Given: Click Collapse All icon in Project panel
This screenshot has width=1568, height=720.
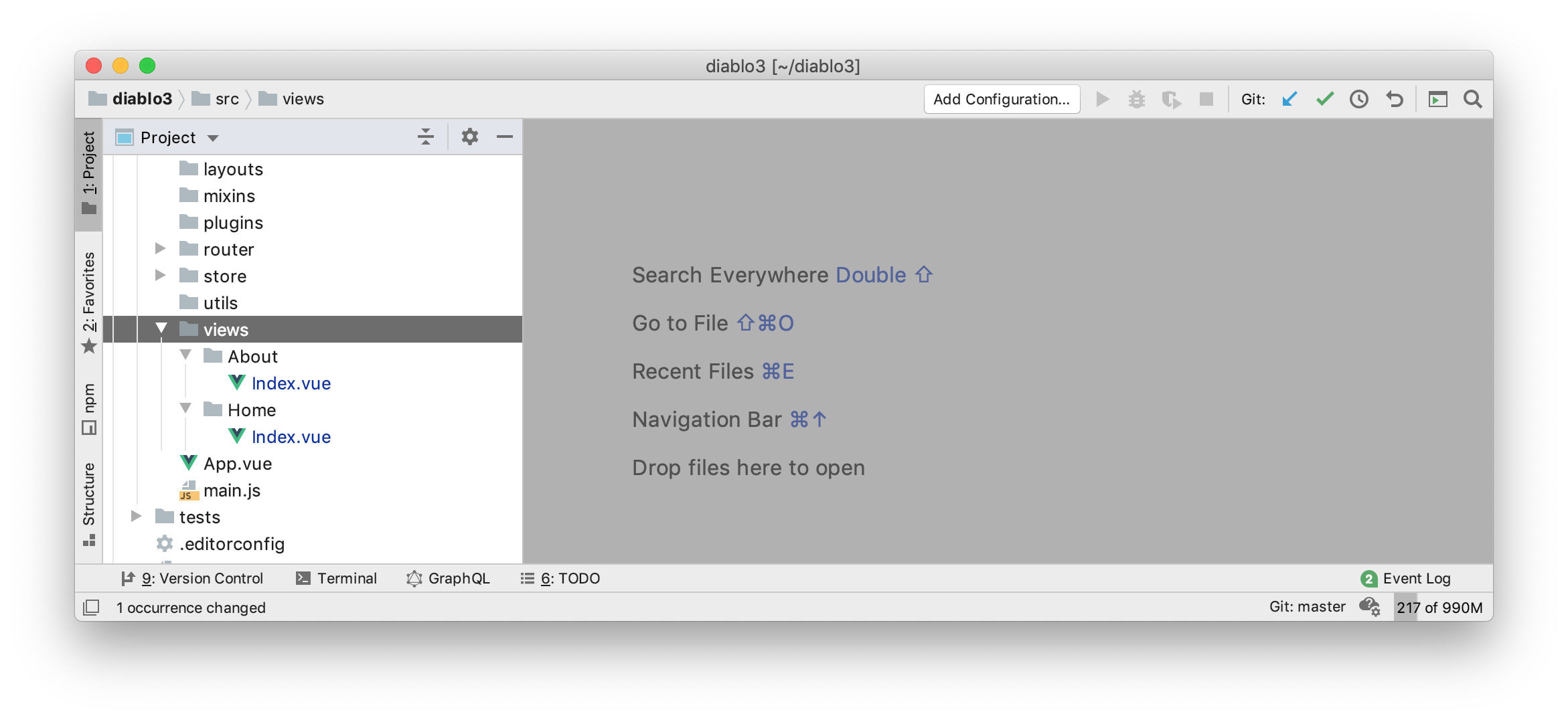Looking at the screenshot, I should (x=426, y=137).
